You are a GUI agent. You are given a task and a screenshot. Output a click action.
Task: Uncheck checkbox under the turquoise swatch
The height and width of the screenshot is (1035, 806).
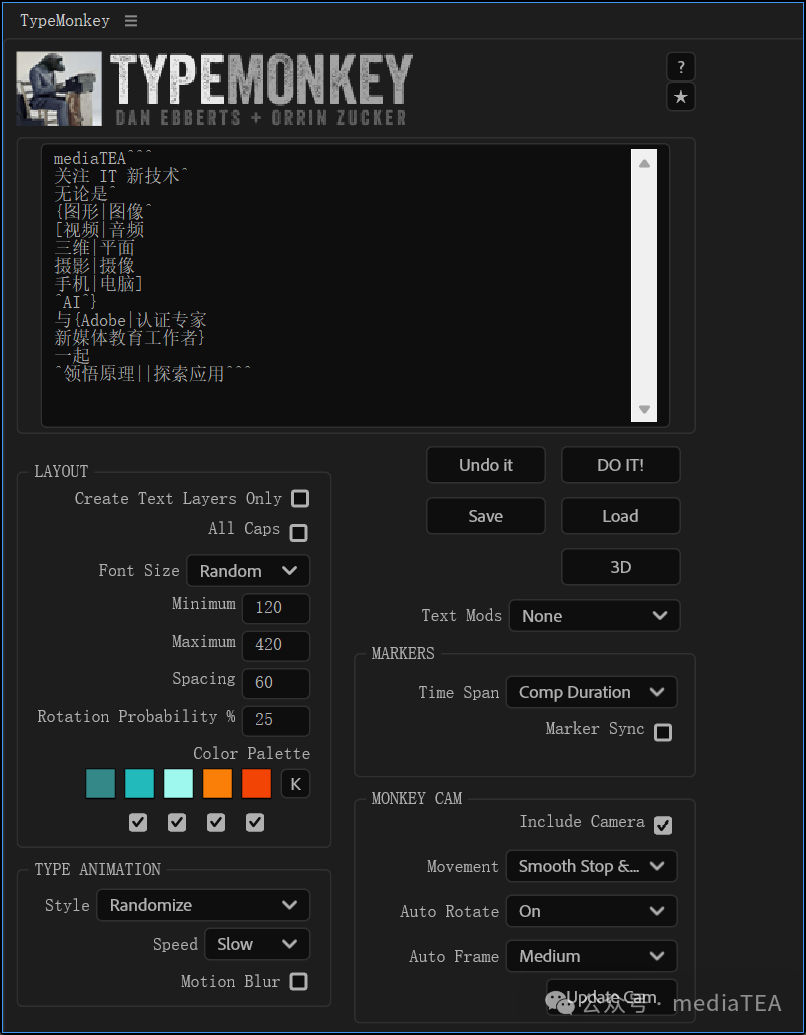pyautogui.click(x=138, y=822)
